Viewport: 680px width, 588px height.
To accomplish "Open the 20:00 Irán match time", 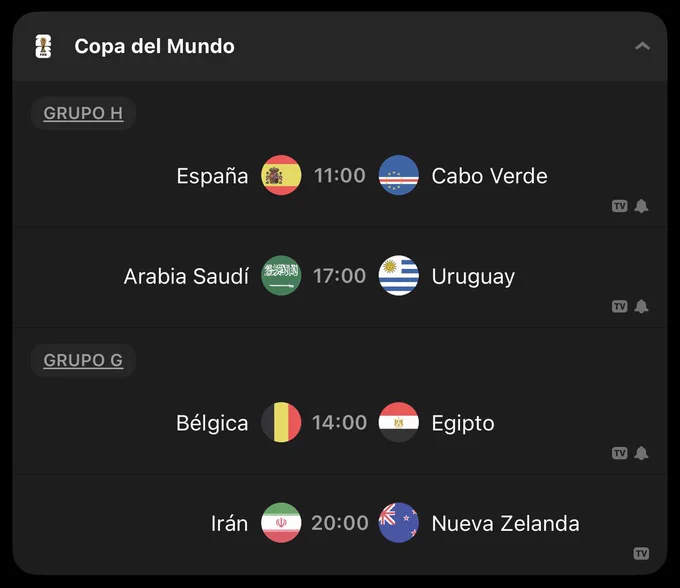I will [x=340, y=523].
